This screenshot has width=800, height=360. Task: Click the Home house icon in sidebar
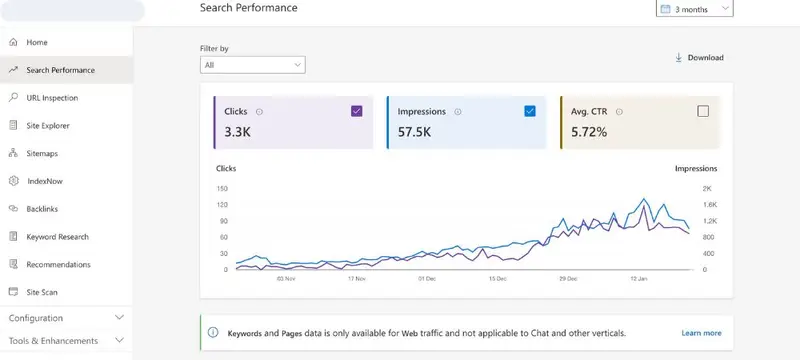[x=13, y=42]
